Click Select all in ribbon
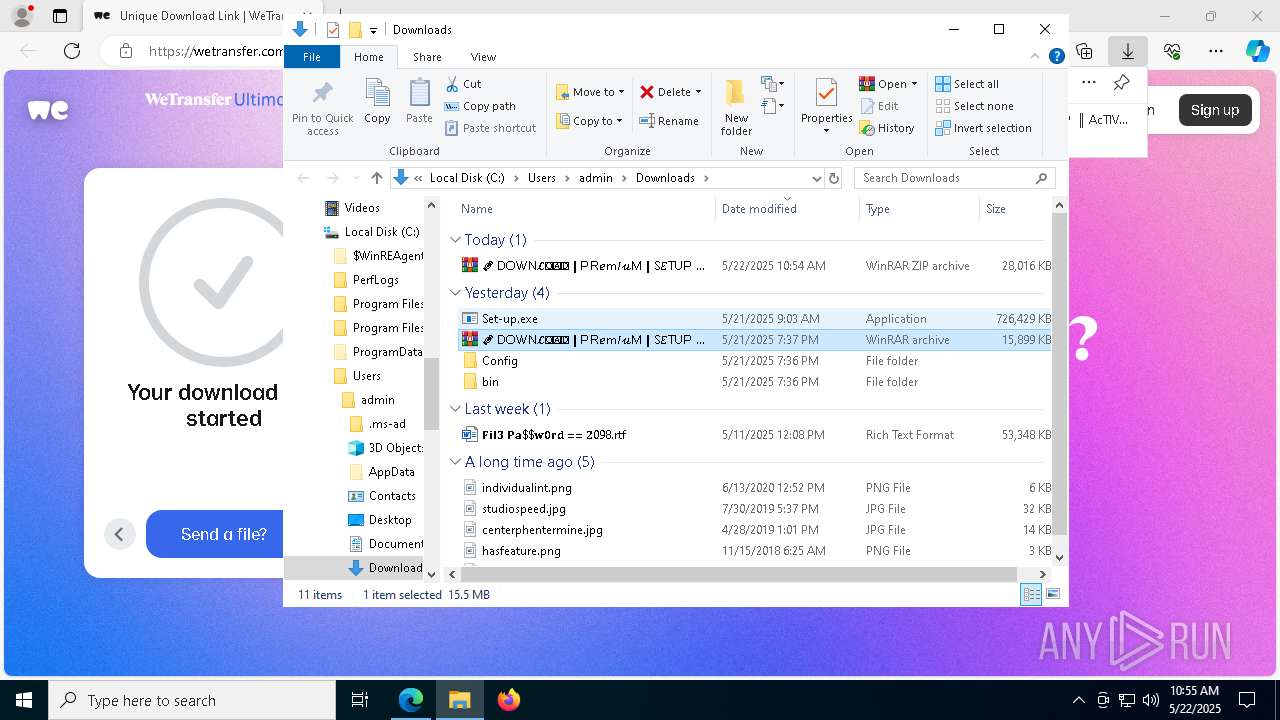The width and height of the screenshot is (1280, 720). coord(967,84)
